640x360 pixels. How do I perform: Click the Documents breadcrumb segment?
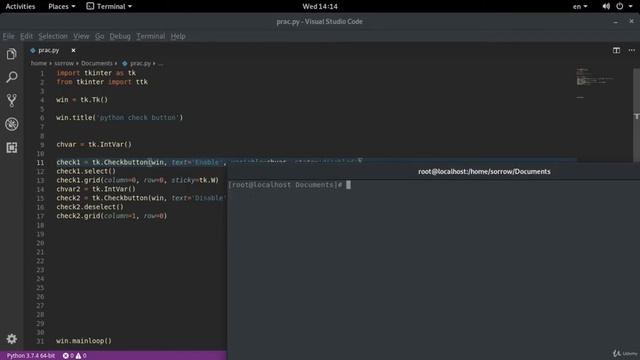[x=96, y=63]
